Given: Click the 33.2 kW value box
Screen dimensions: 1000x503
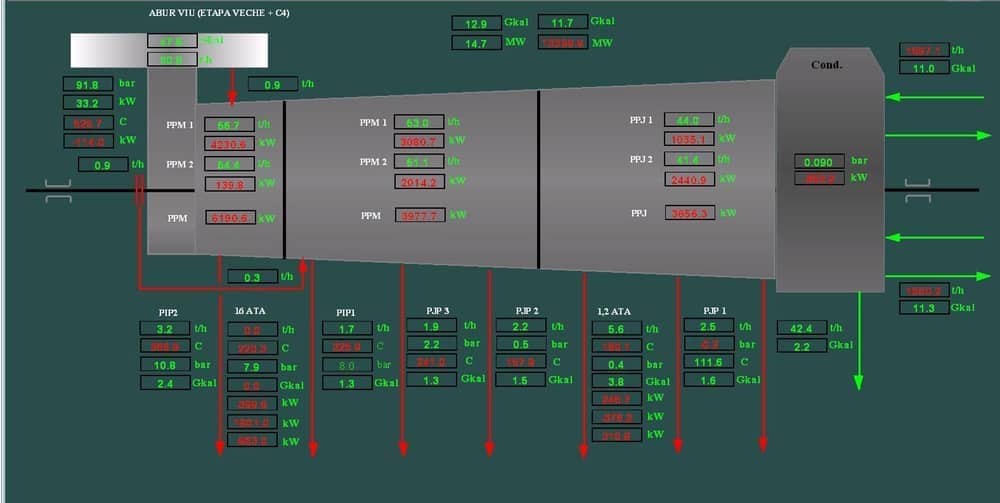Looking at the screenshot, I should pos(88,102).
